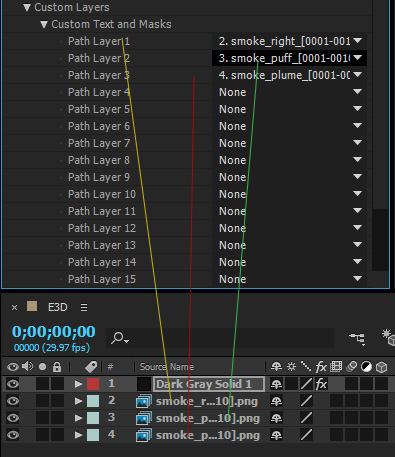Image resolution: width=395 pixels, height=457 pixels.
Task: Open the E3D panel menu
Action: 84,307
